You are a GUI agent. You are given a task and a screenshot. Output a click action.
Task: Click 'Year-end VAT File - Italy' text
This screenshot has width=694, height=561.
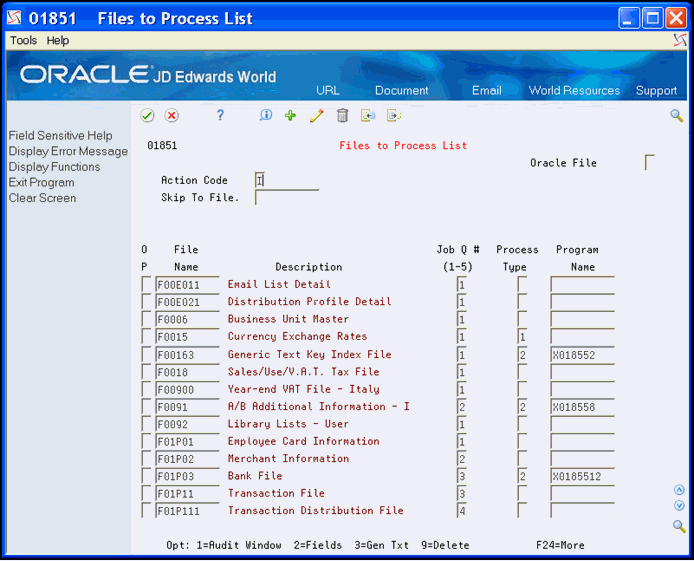coord(304,389)
